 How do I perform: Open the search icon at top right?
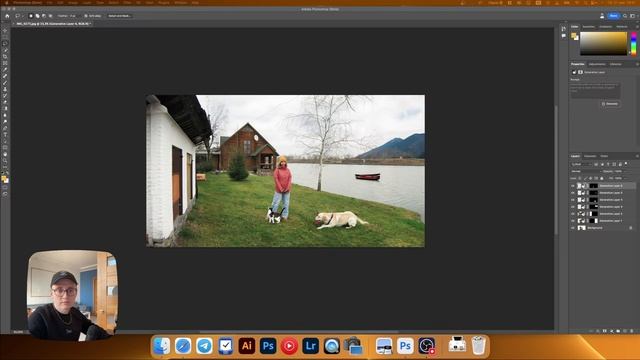tap(625, 16)
